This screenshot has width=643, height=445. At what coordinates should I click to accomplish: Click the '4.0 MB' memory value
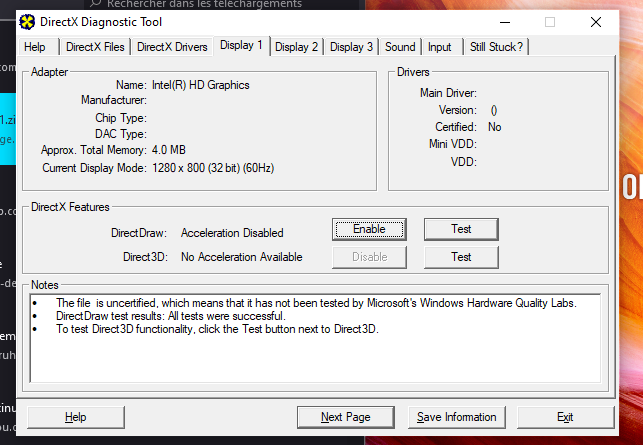[x=169, y=150]
